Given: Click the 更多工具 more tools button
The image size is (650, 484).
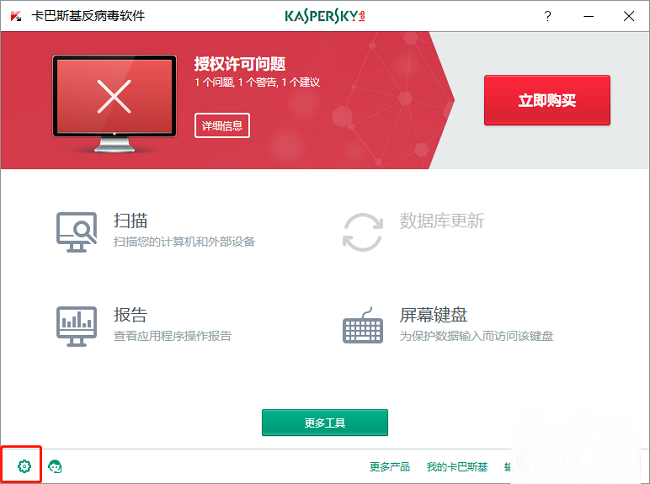Looking at the screenshot, I should [x=324, y=423].
